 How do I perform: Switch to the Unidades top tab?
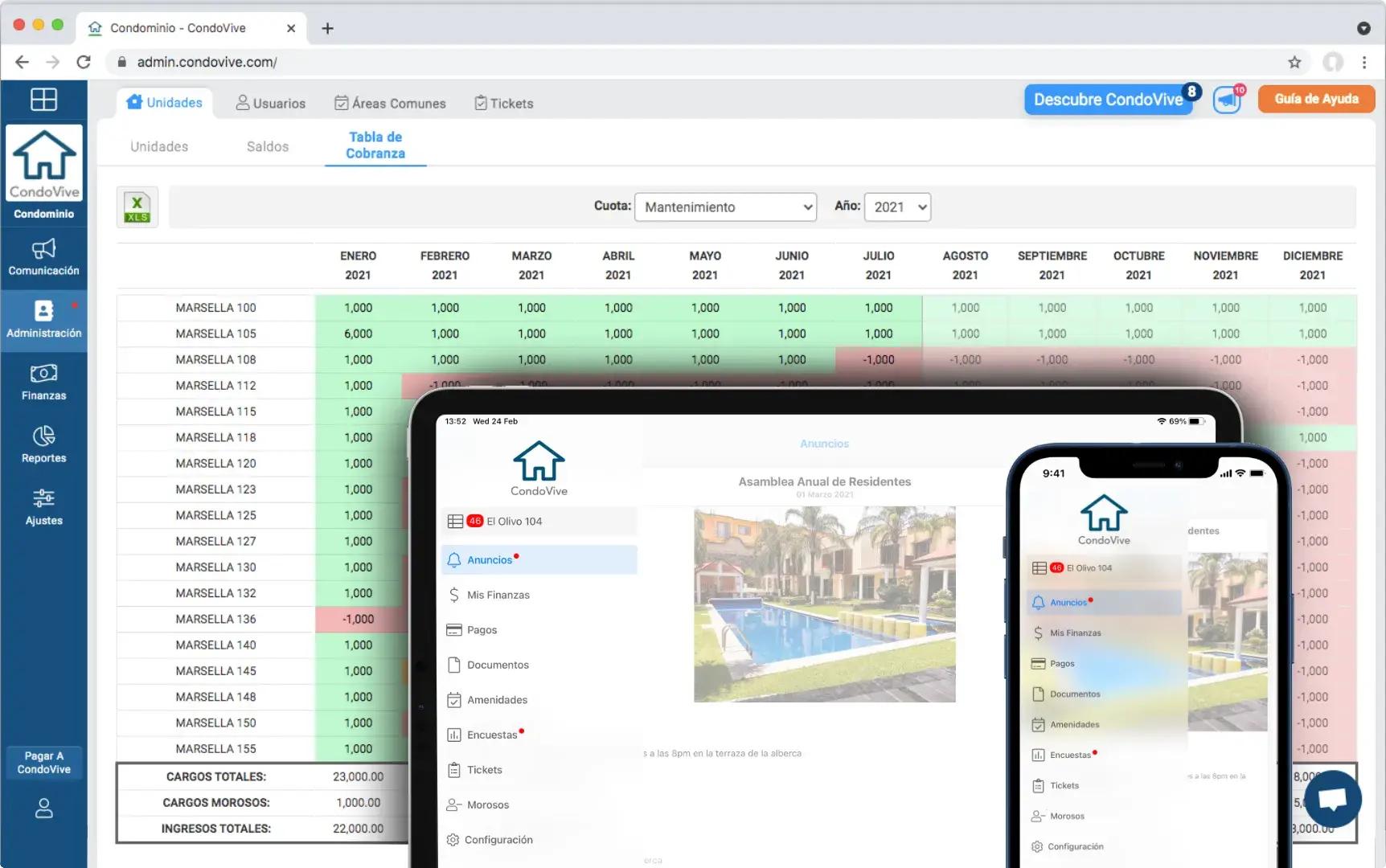click(165, 103)
